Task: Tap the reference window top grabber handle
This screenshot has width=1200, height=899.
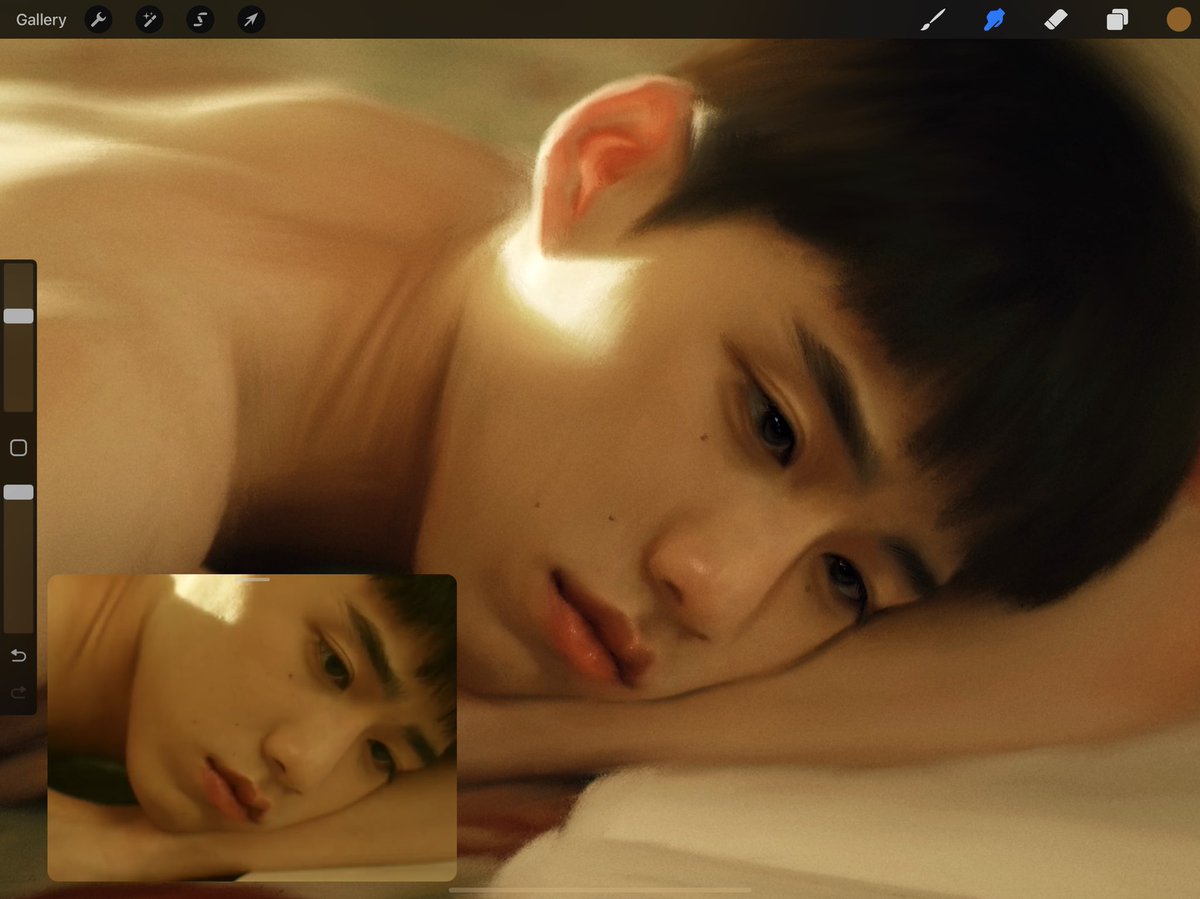Action: point(252,578)
